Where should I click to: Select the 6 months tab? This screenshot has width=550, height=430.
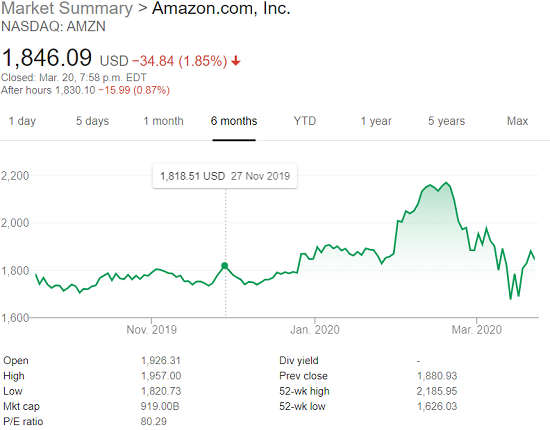[x=234, y=121]
